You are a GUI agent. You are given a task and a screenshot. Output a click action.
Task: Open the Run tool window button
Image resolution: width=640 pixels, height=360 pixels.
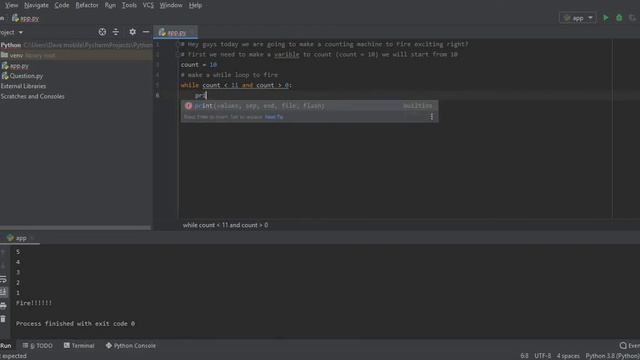[x=6, y=346]
